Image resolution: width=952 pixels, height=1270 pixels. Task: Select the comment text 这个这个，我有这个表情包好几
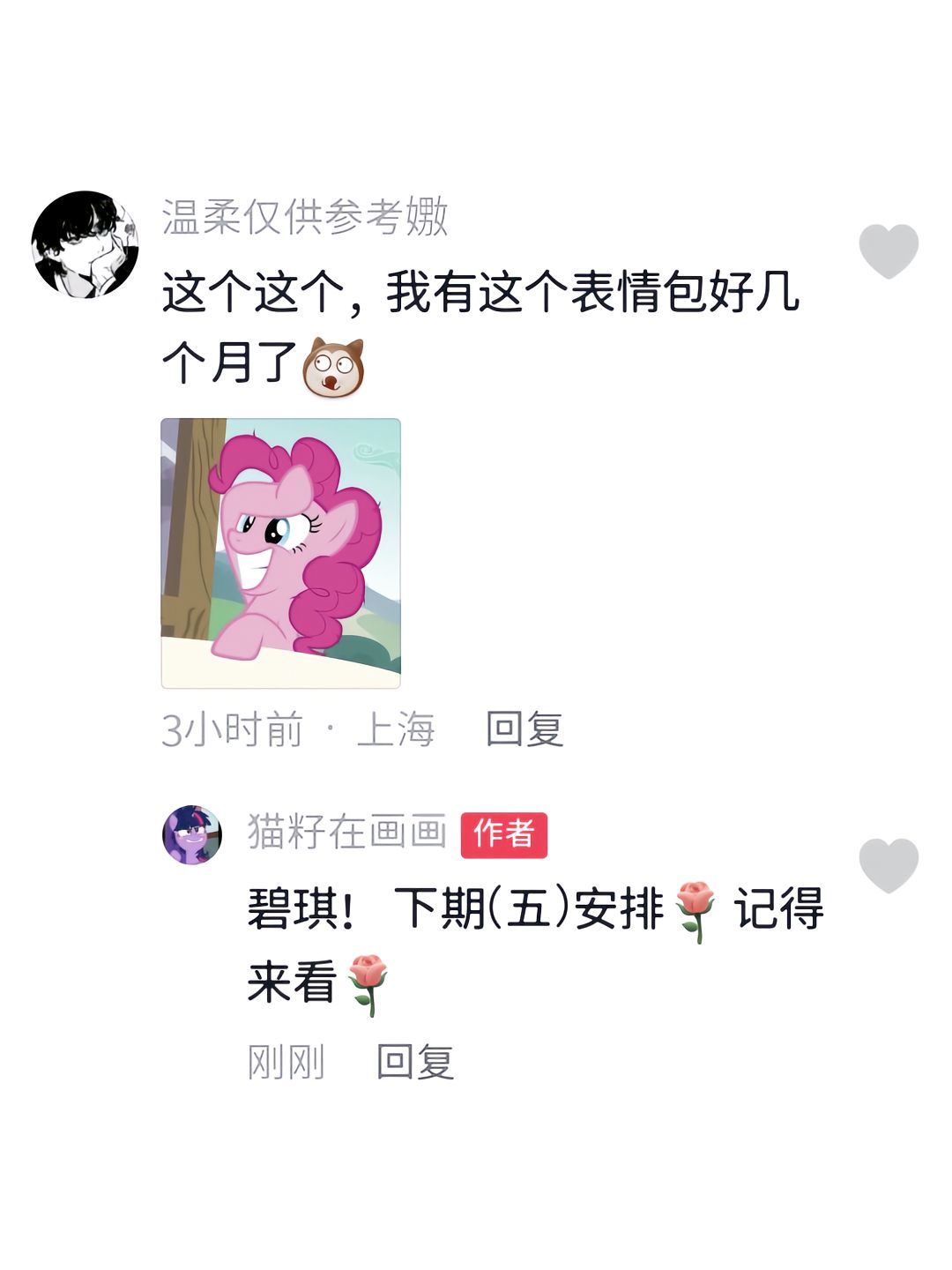[480, 292]
